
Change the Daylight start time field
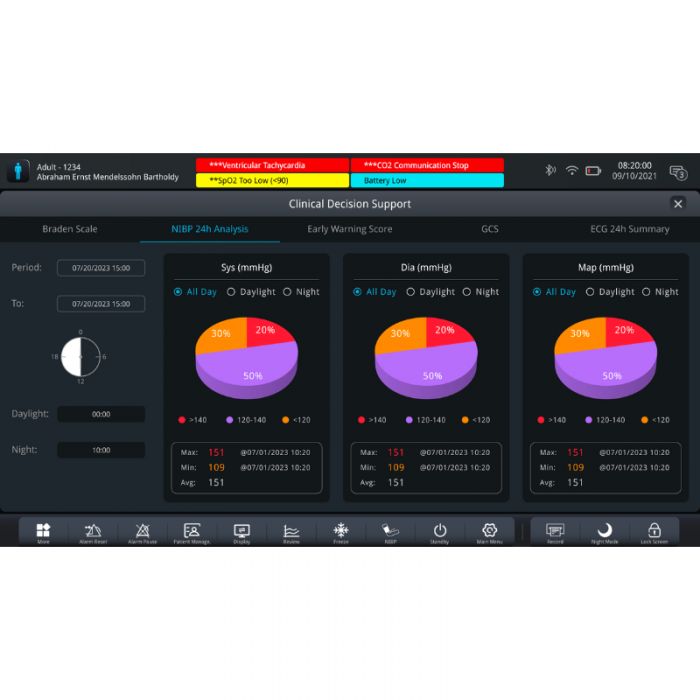click(101, 414)
